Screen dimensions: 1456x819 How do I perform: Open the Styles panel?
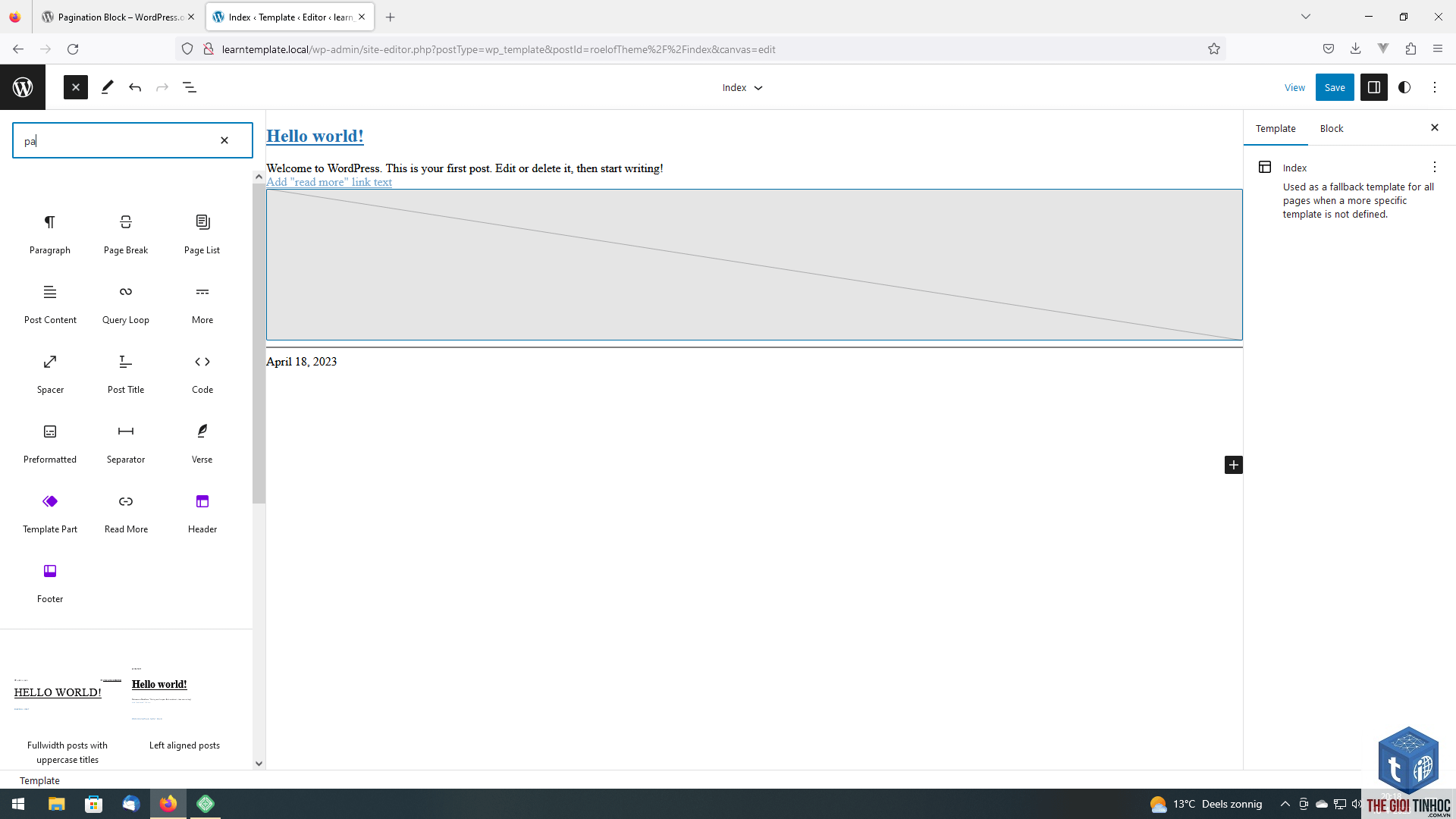point(1404,87)
